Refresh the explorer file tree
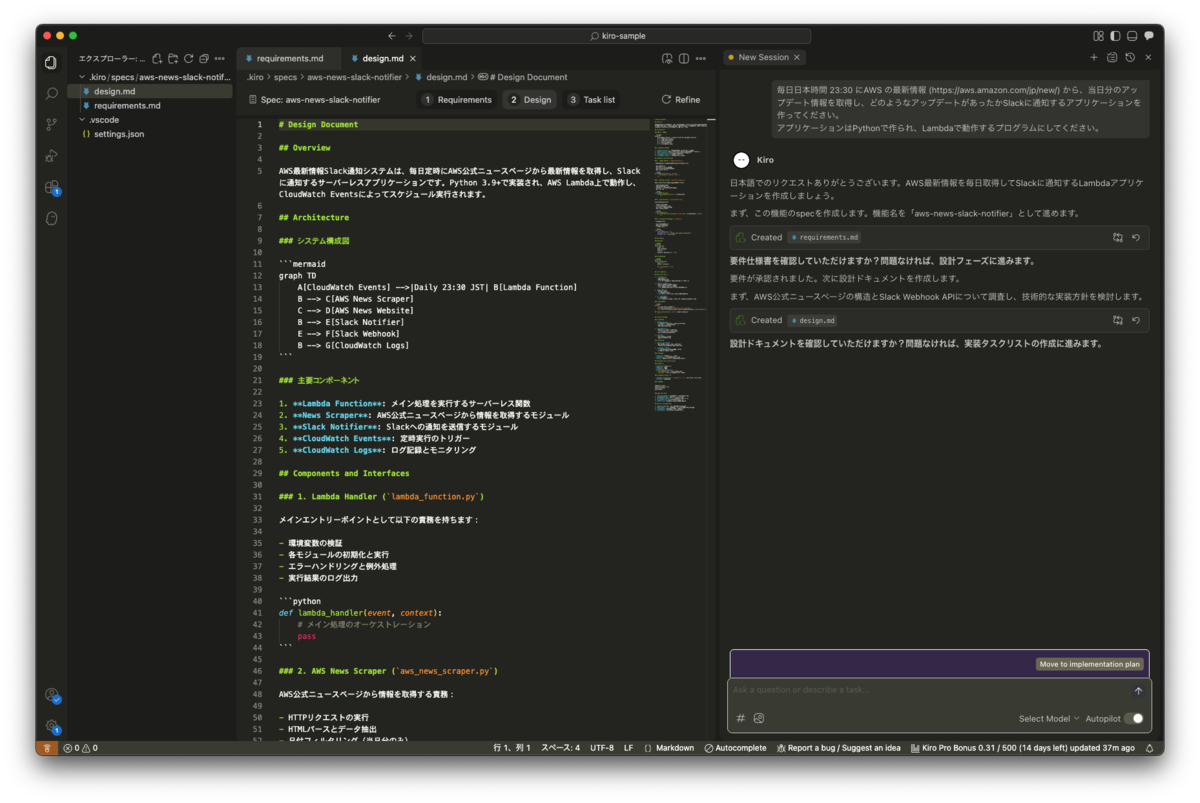The width and height of the screenshot is (1200, 803). (x=188, y=59)
